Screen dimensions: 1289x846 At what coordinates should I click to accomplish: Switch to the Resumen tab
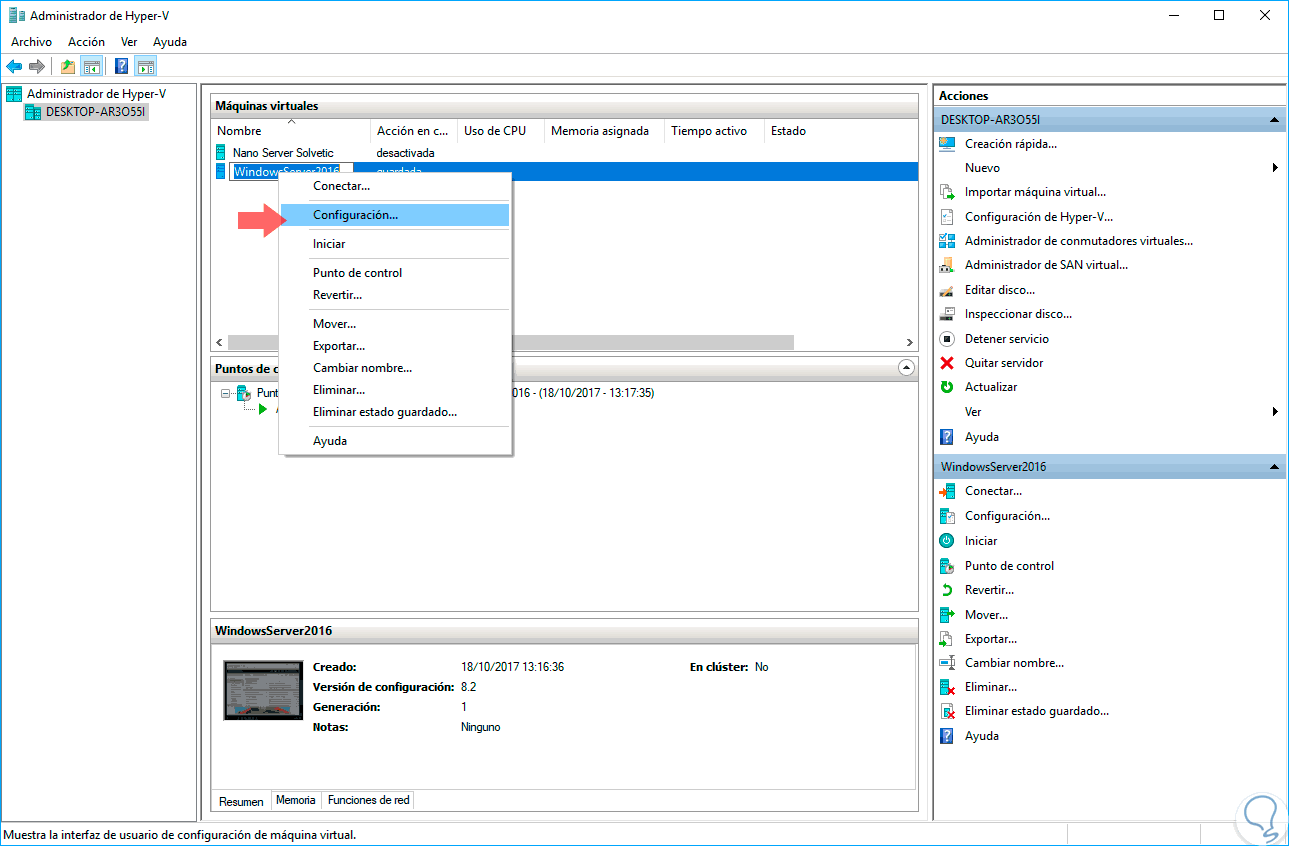241,801
